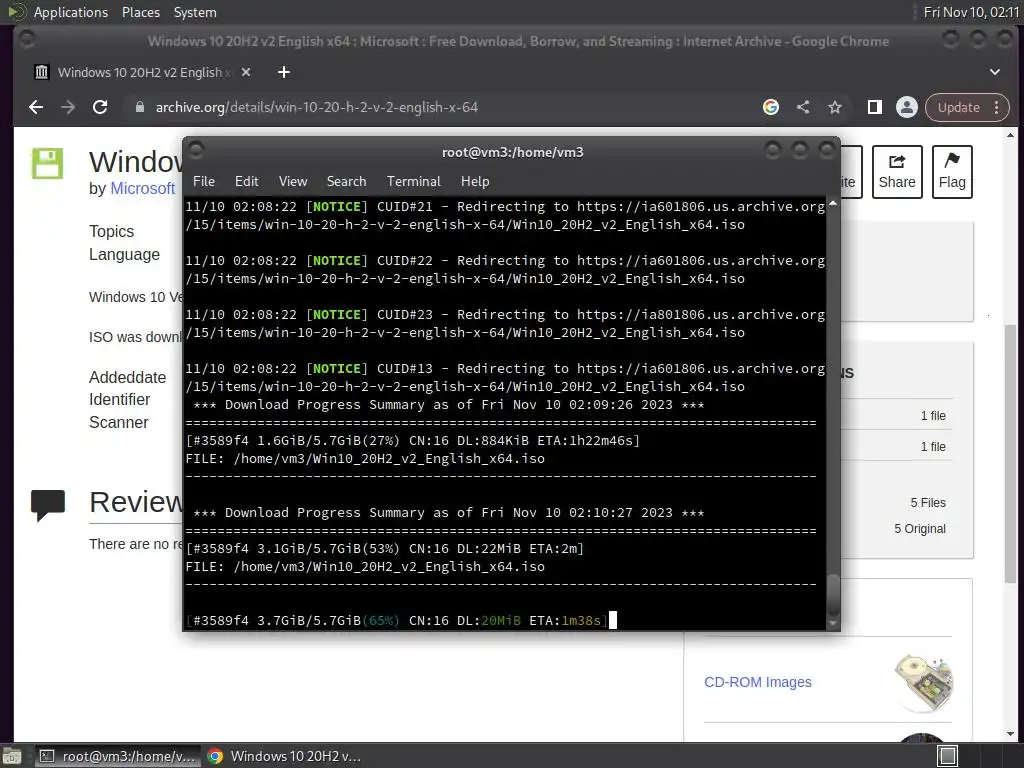The image size is (1024, 768).
Task: Click the terminal scrollbar up arrow
Action: click(833, 204)
